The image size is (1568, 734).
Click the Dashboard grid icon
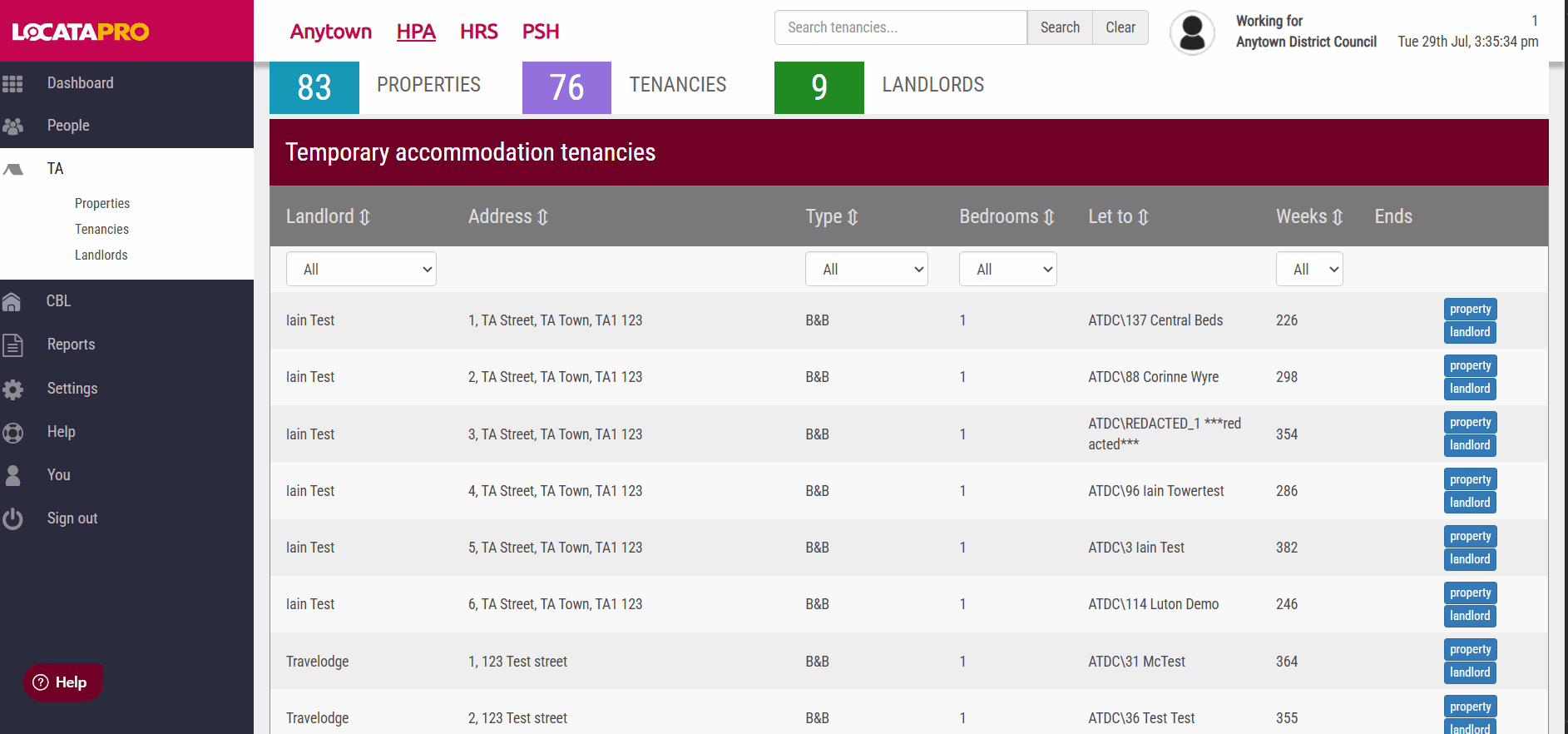(x=12, y=83)
